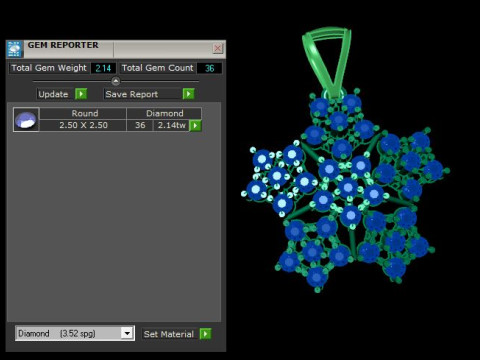The height and width of the screenshot is (360, 480).
Task: Click green arrow next to Set Material
Action: [205, 334]
